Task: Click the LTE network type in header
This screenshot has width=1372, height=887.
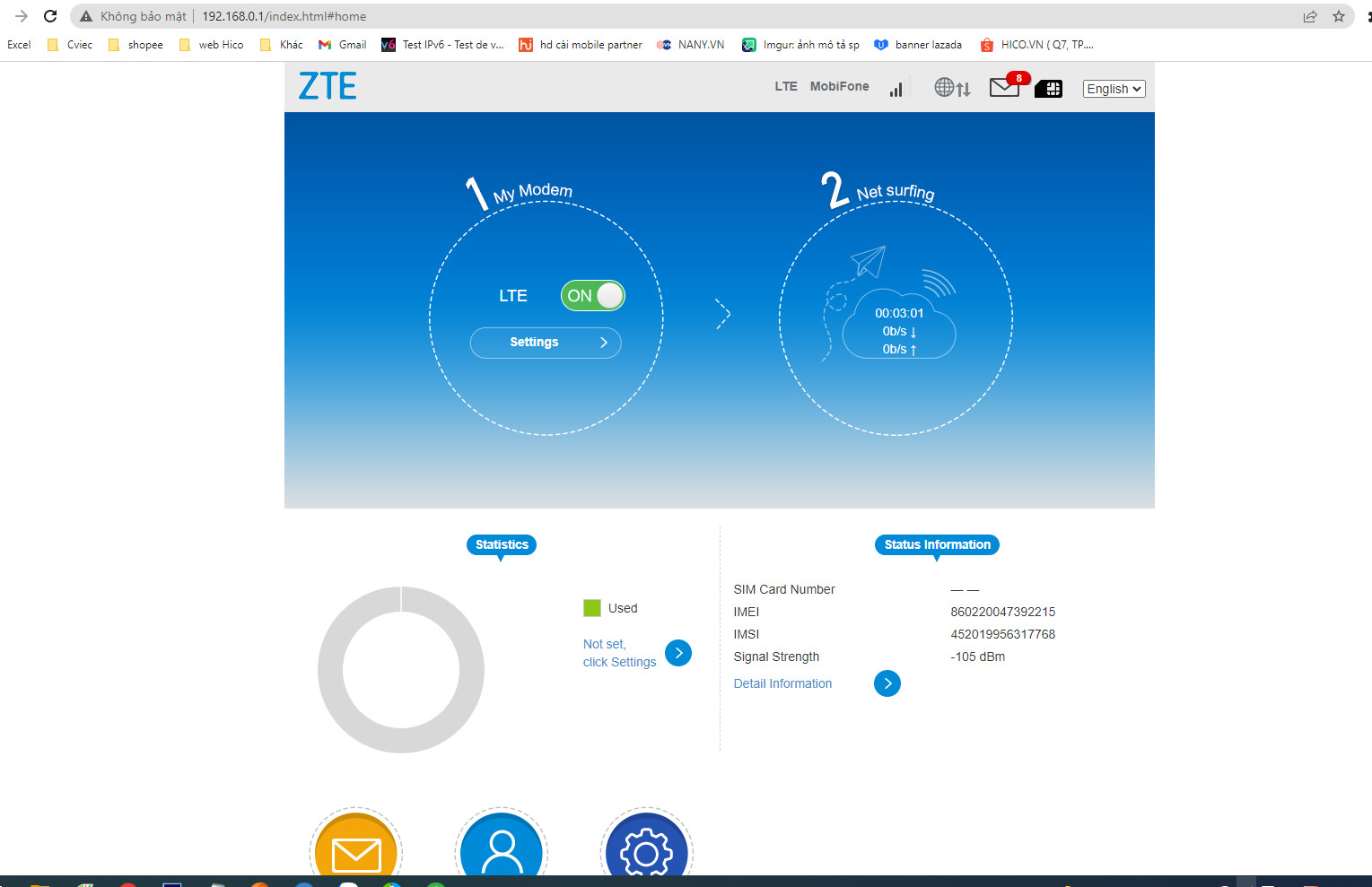Action: click(786, 86)
